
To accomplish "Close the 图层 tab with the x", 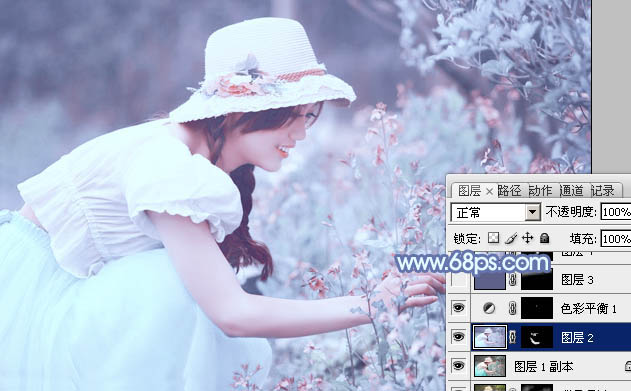I will click(489, 191).
